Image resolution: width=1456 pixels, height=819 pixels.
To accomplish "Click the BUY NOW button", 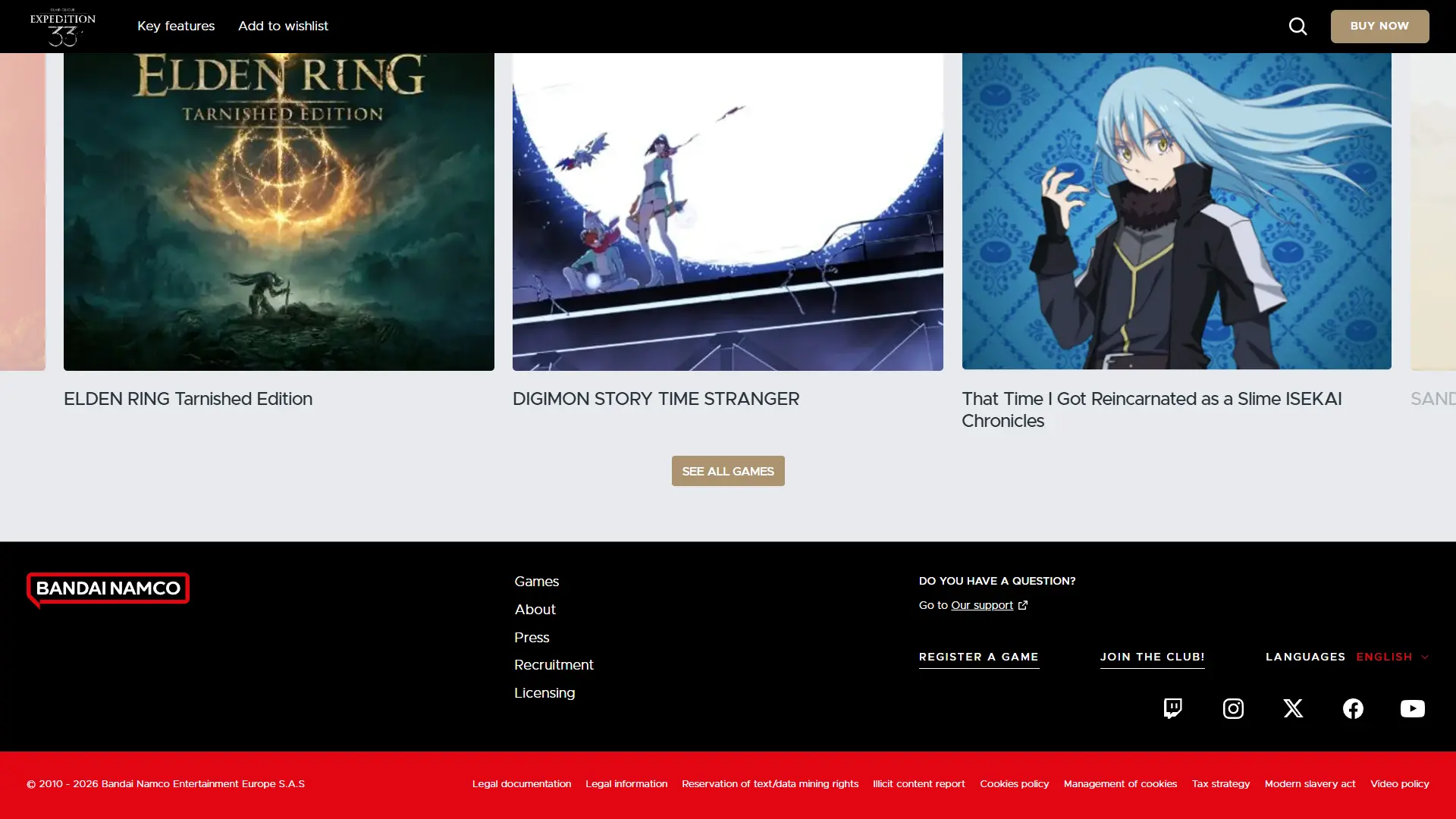I will [x=1379, y=27].
